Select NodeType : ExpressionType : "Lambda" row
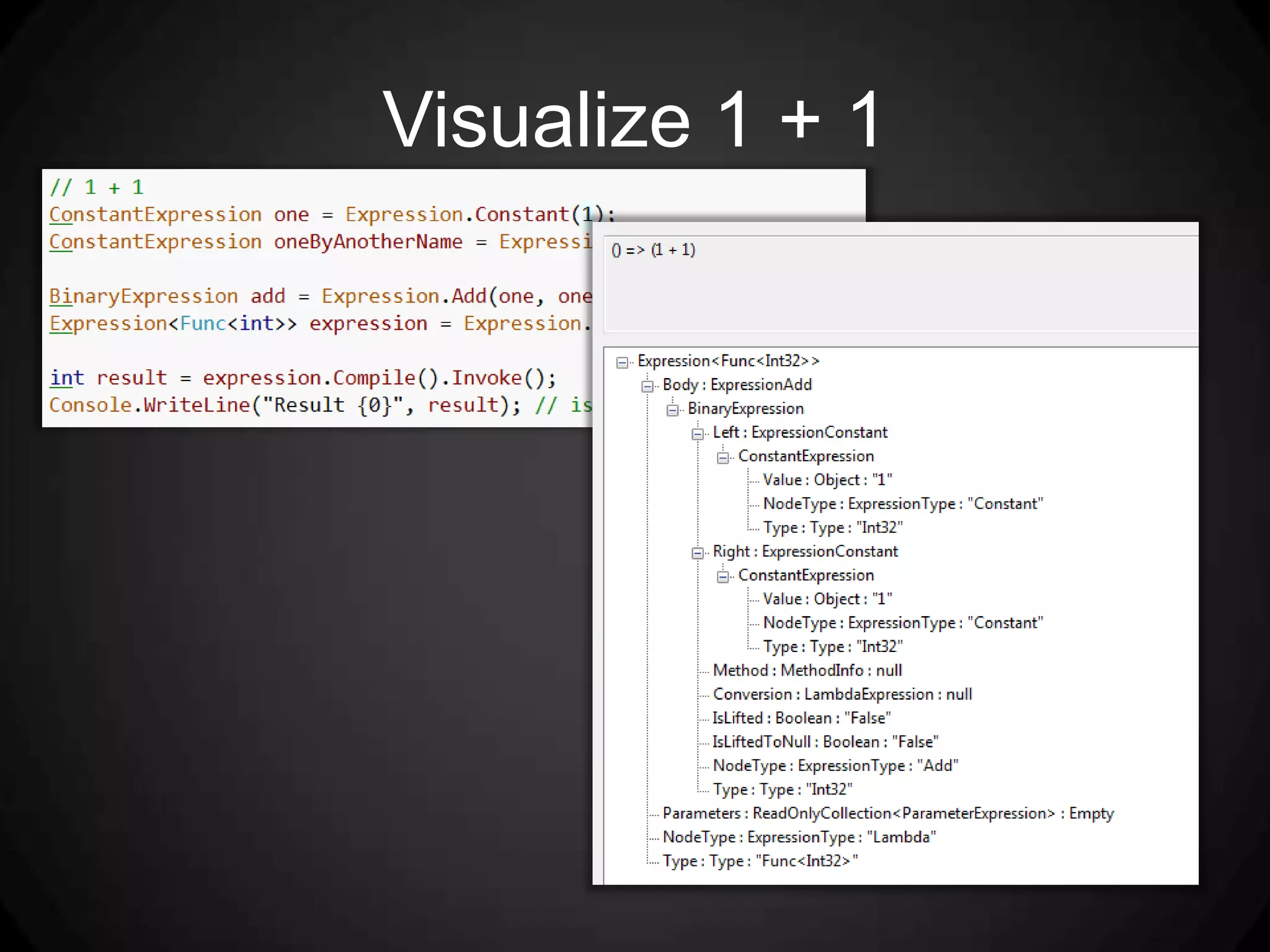This screenshot has height=952, width=1270. [x=799, y=837]
